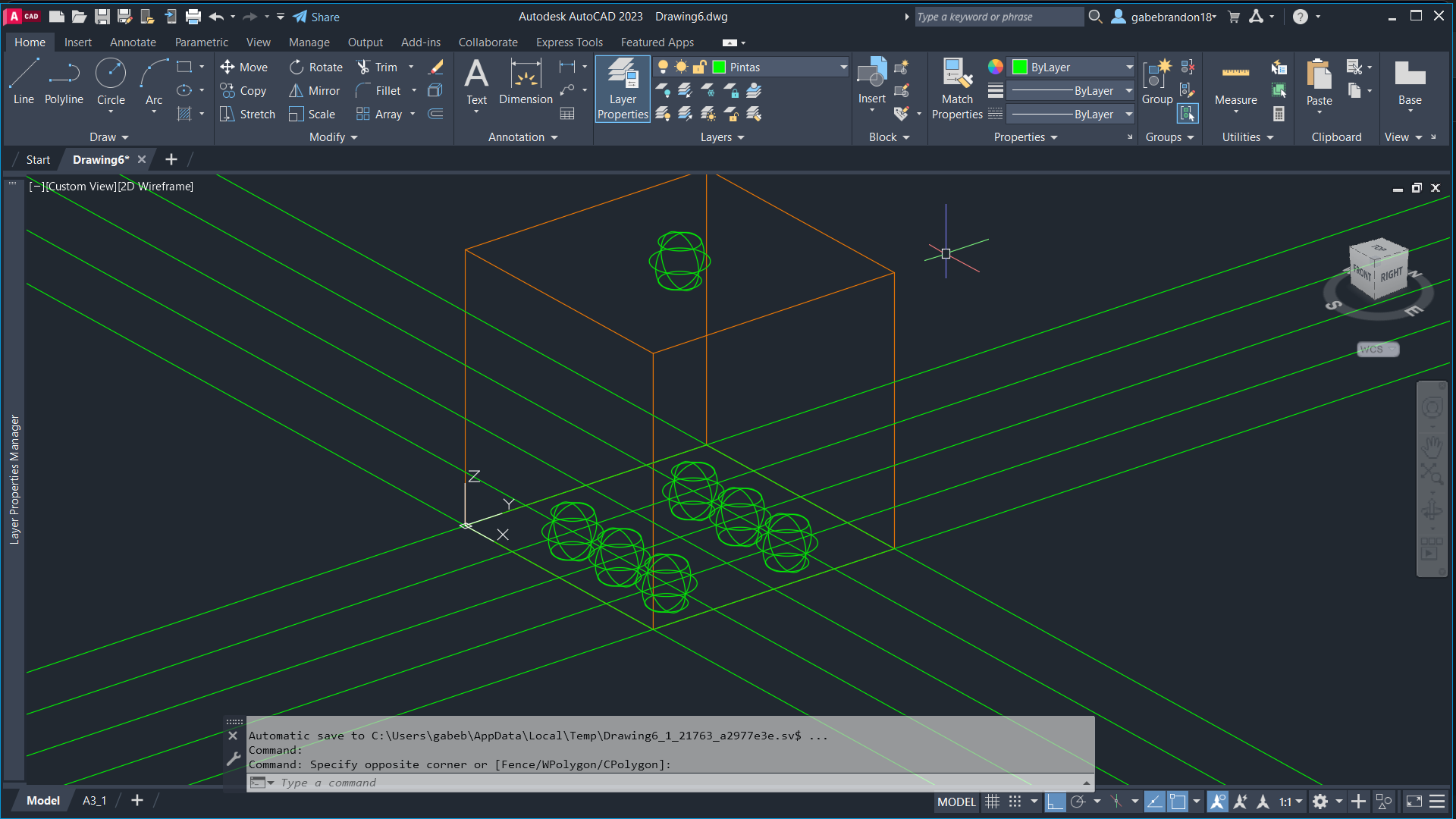Click the Mirror tool
1456x819 pixels.
point(315,91)
